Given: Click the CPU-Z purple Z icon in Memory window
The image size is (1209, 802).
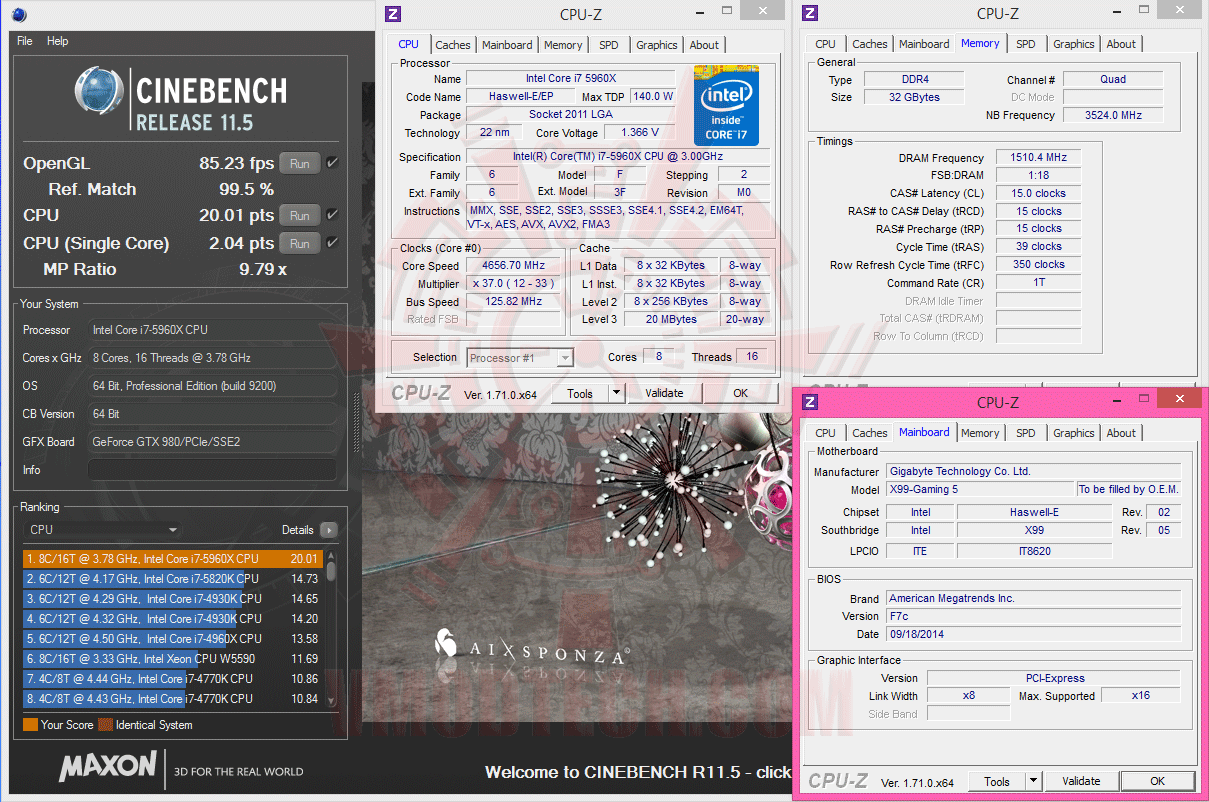Looking at the screenshot, I should pos(810,13).
